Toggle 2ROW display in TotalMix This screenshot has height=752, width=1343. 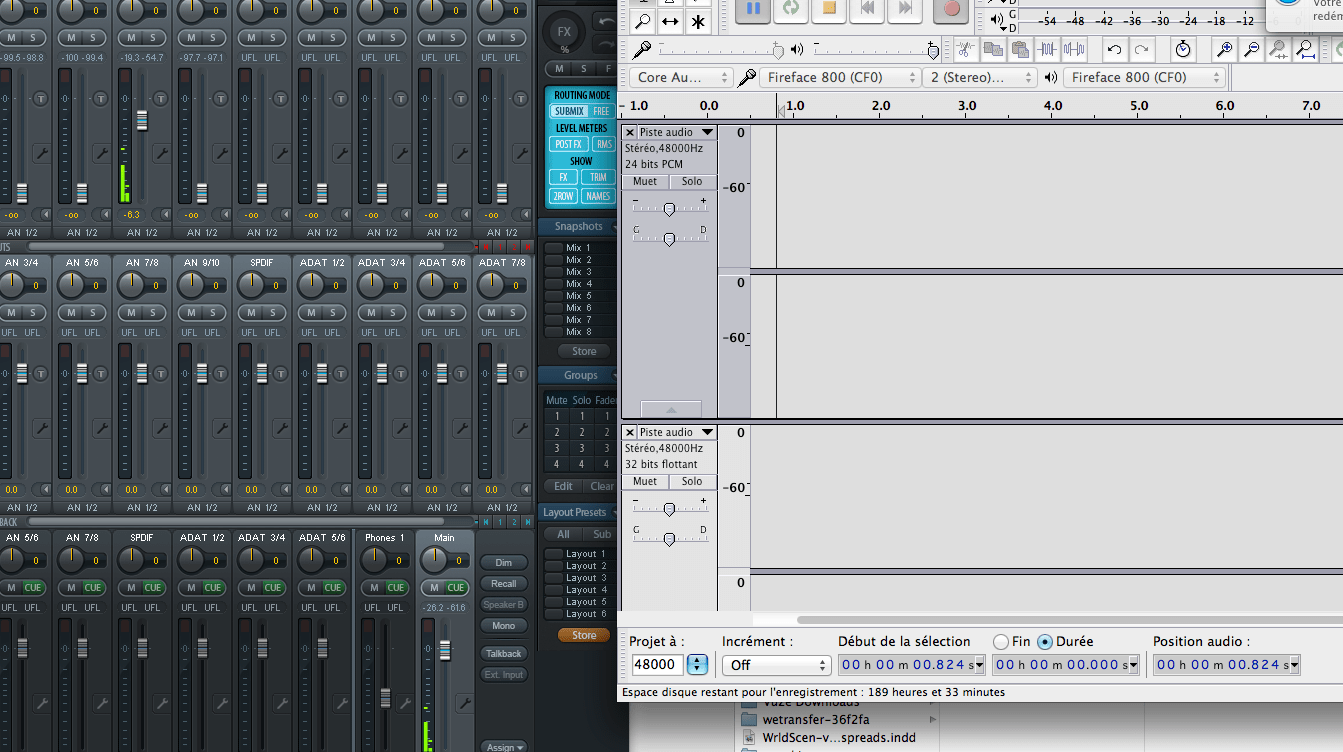point(563,196)
